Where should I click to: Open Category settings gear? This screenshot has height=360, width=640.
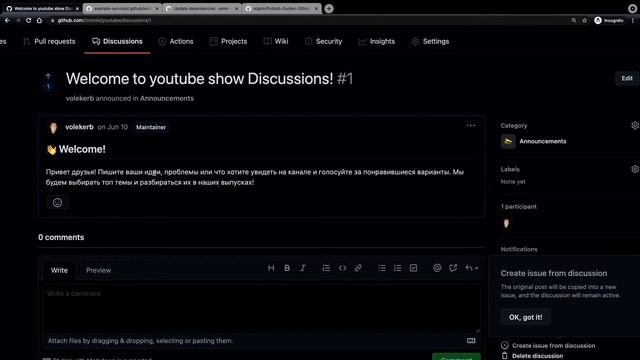(635, 126)
